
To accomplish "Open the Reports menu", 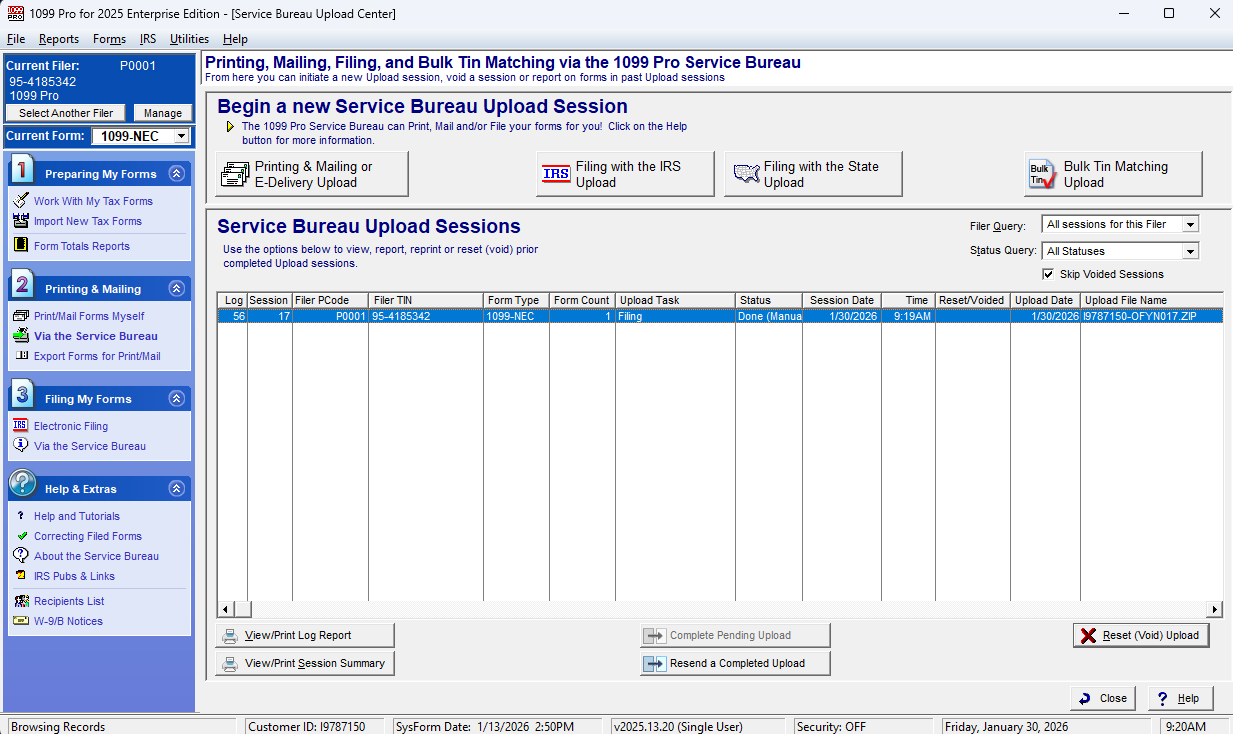I will tap(59, 39).
